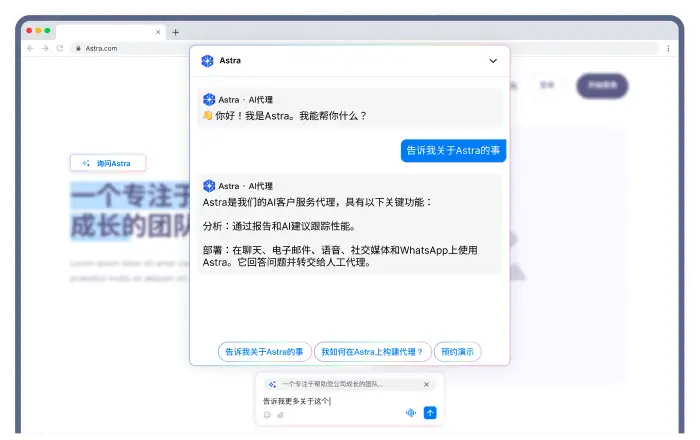
Task: Collapse the Astra chat with the chevron
Action: (x=493, y=61)
